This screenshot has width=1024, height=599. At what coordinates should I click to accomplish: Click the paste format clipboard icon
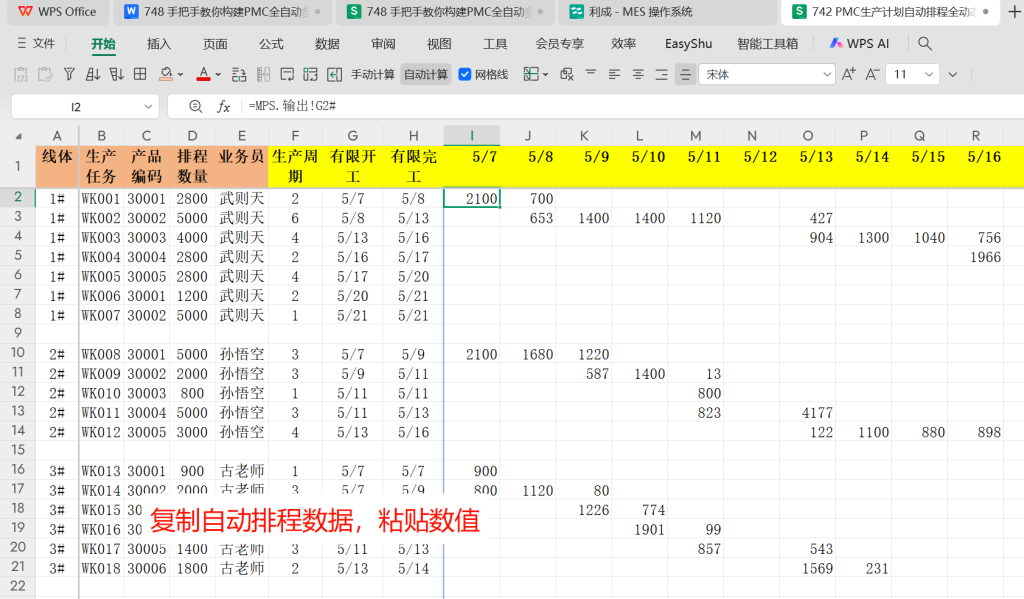[45, 74]
